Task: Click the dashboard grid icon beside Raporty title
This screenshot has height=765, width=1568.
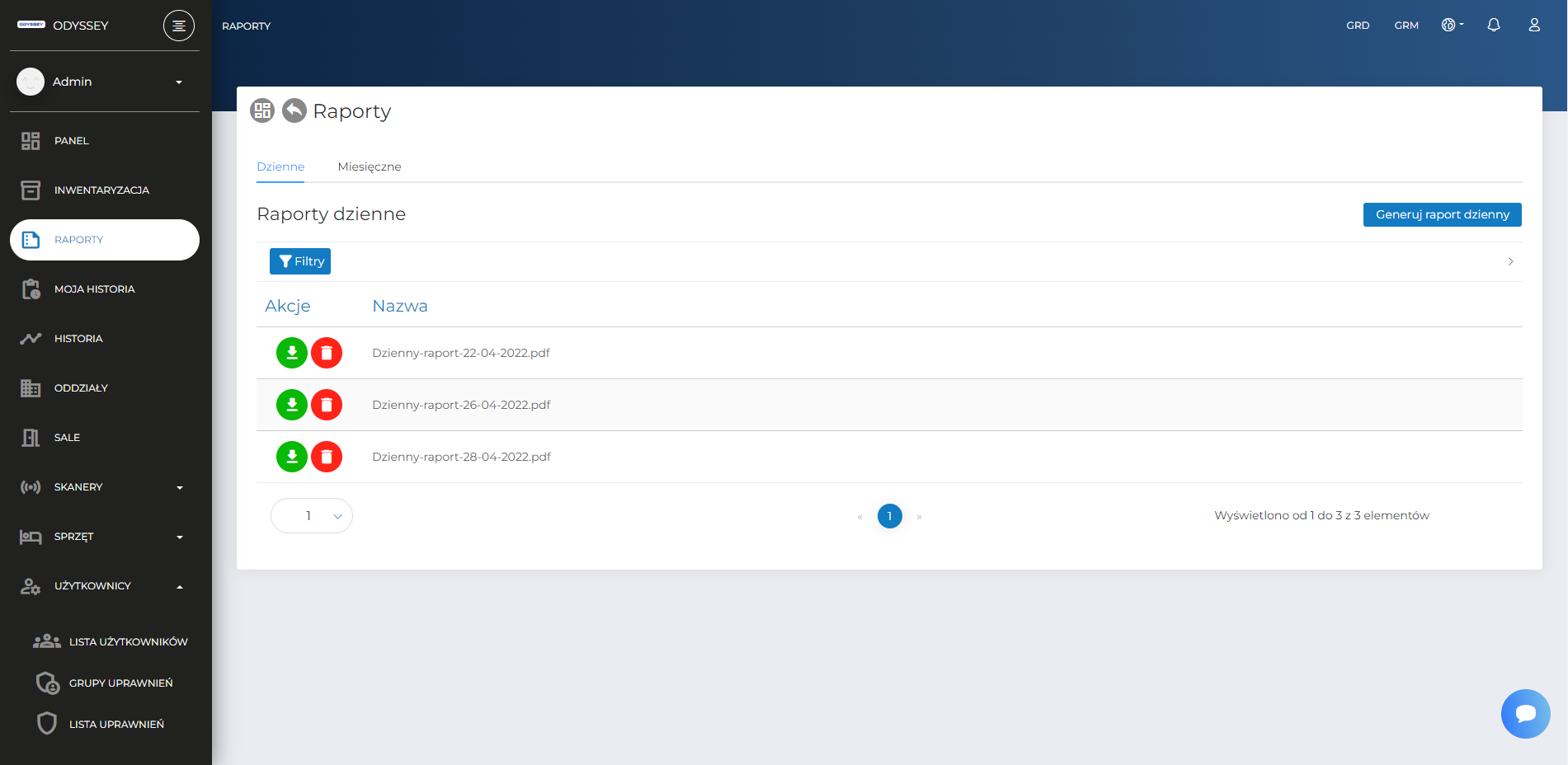Action: (x=262, y=110)
